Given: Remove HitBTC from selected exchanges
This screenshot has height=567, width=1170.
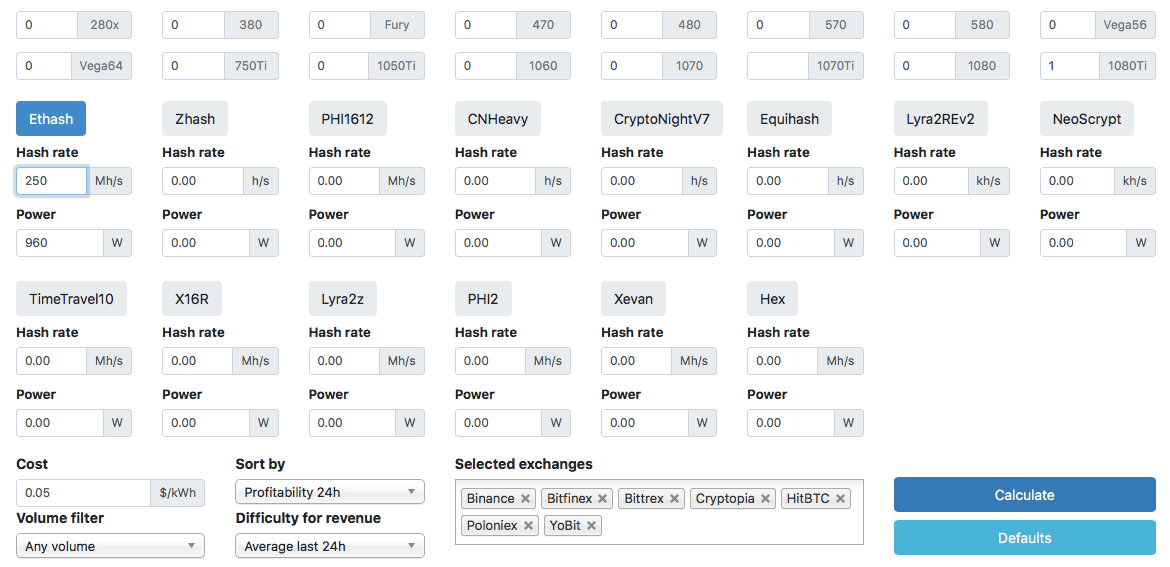Looking at the screenshot, I should 841,498.
